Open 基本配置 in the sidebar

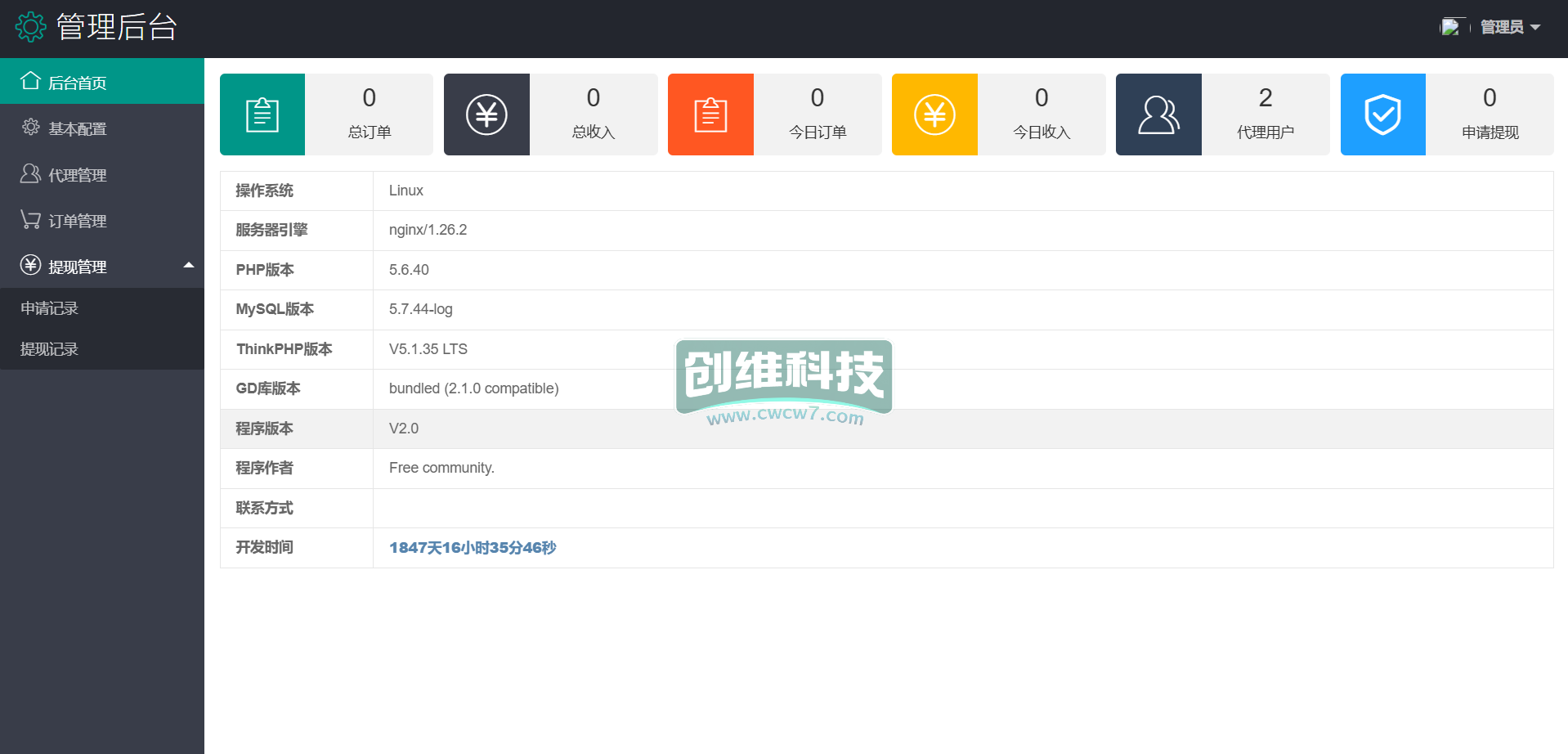77,128
